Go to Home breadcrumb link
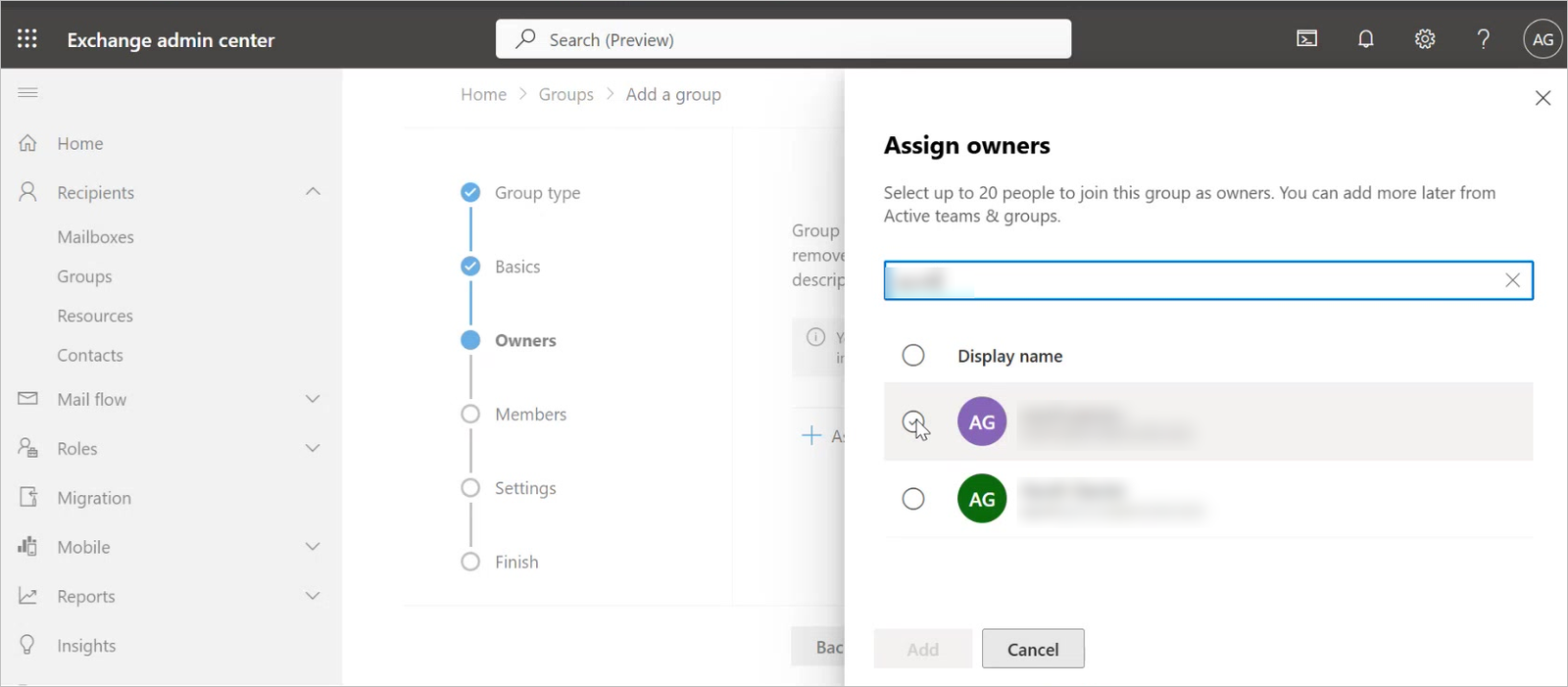The image size is (1568, 687). (x=484, y=94)
